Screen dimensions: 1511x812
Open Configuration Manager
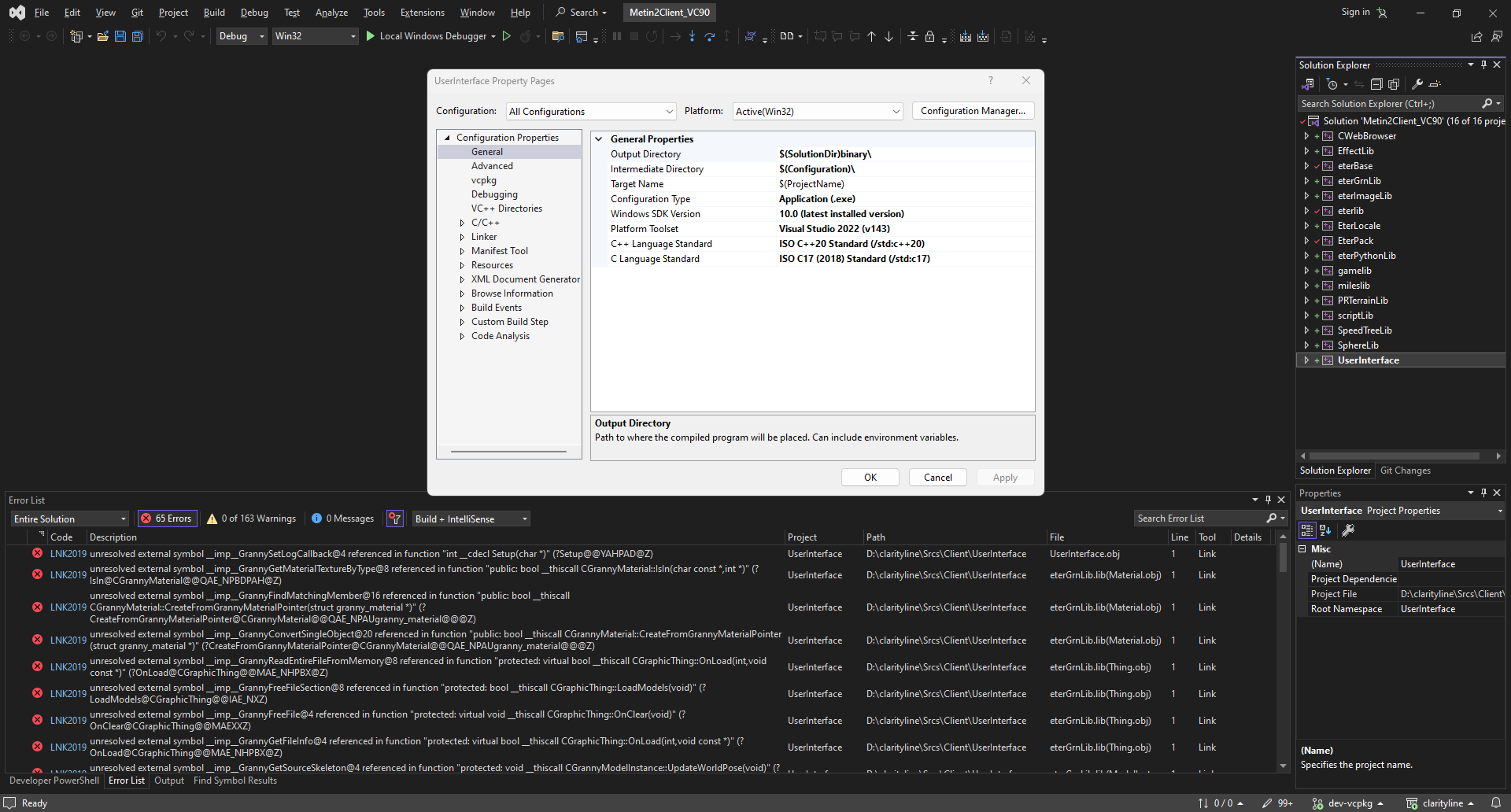(x=973, y=110)
